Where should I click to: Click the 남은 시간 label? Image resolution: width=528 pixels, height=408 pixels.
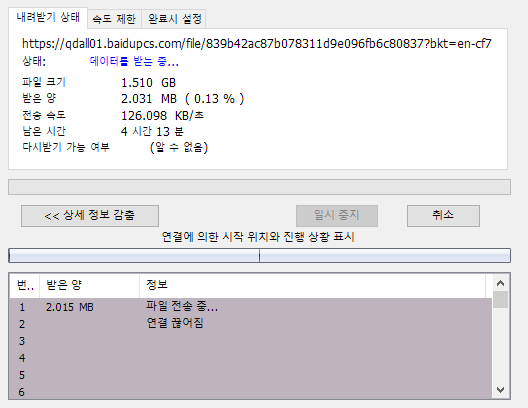tap(44, 131)
